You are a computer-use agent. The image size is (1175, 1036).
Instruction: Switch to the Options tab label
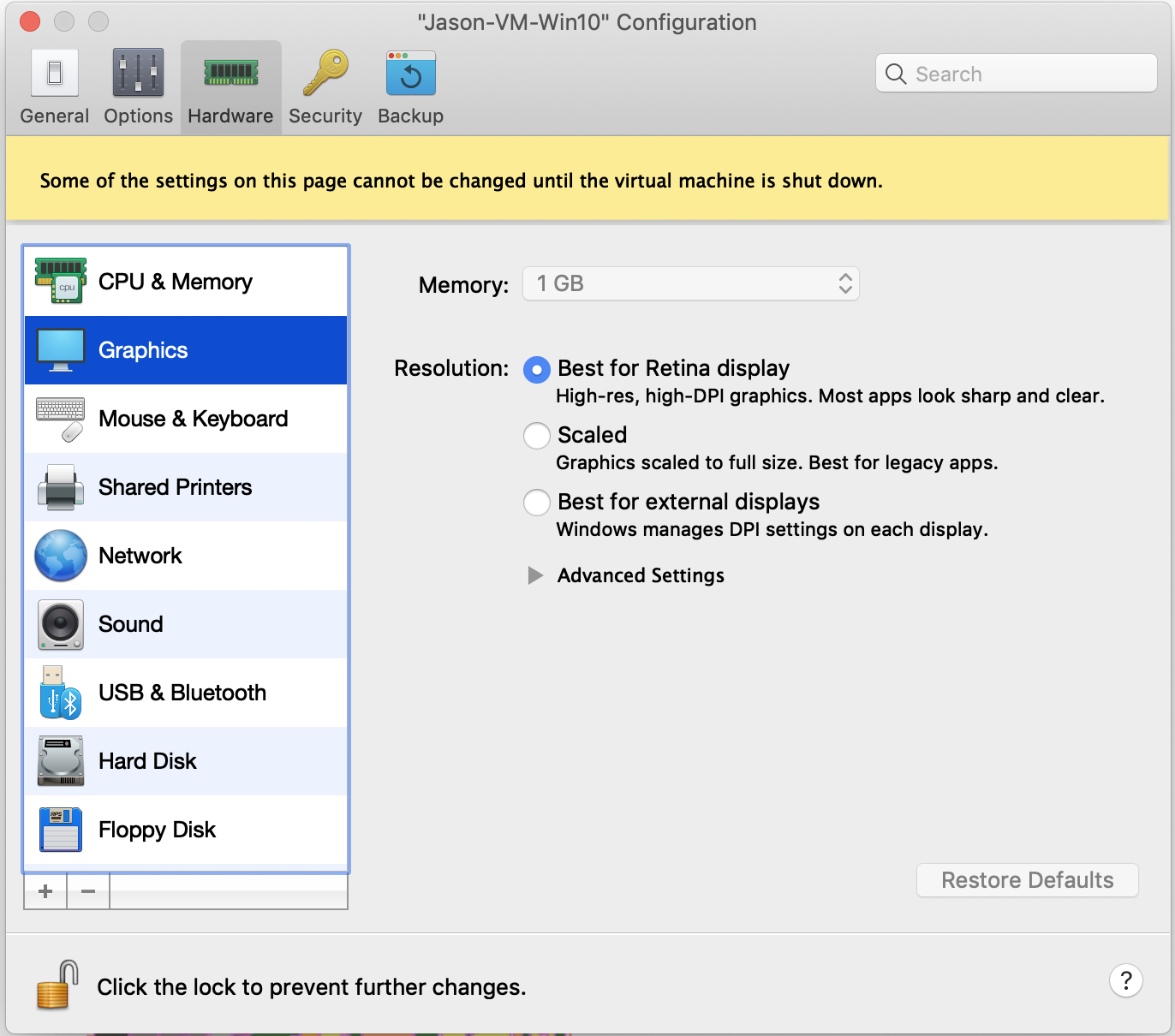pos(139,116)
